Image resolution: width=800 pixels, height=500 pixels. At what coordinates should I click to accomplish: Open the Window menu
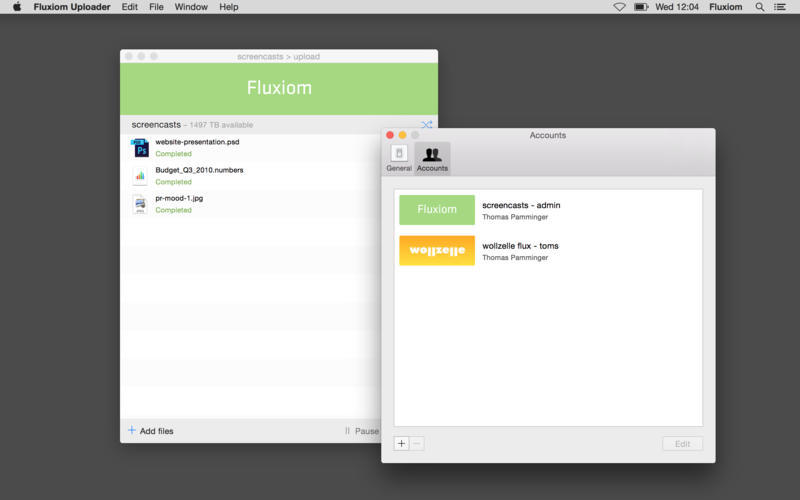(191, 7)
